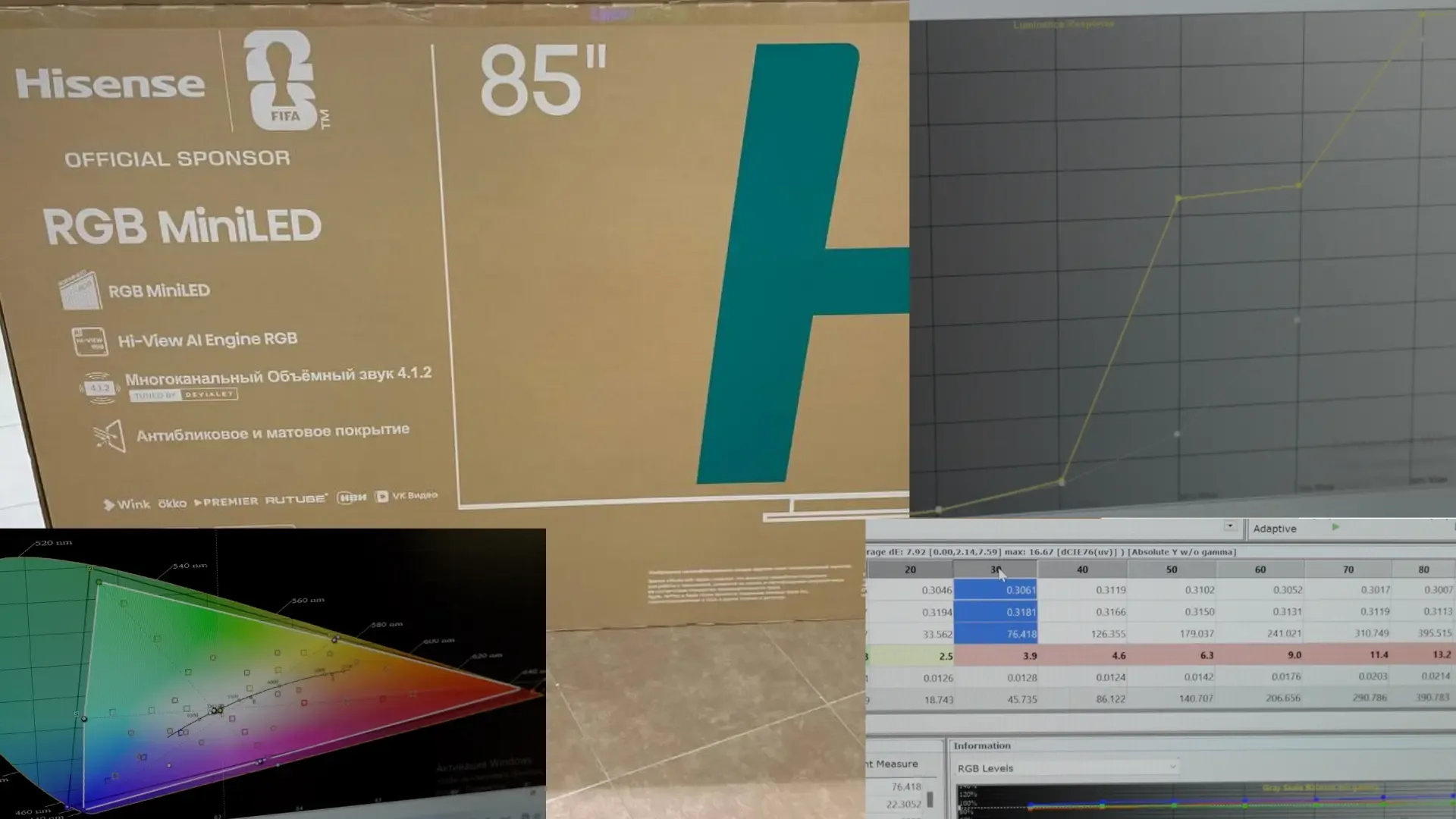Click the table cell 0.3131
The width and height of the screenshot is (1456, 819).
pyautogui.click(x=1260, y=612)
